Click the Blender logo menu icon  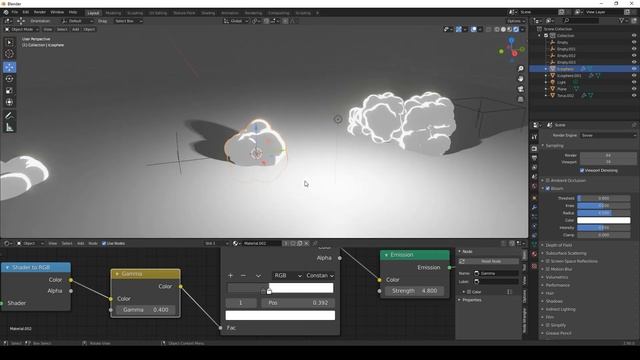pos(6,12)
